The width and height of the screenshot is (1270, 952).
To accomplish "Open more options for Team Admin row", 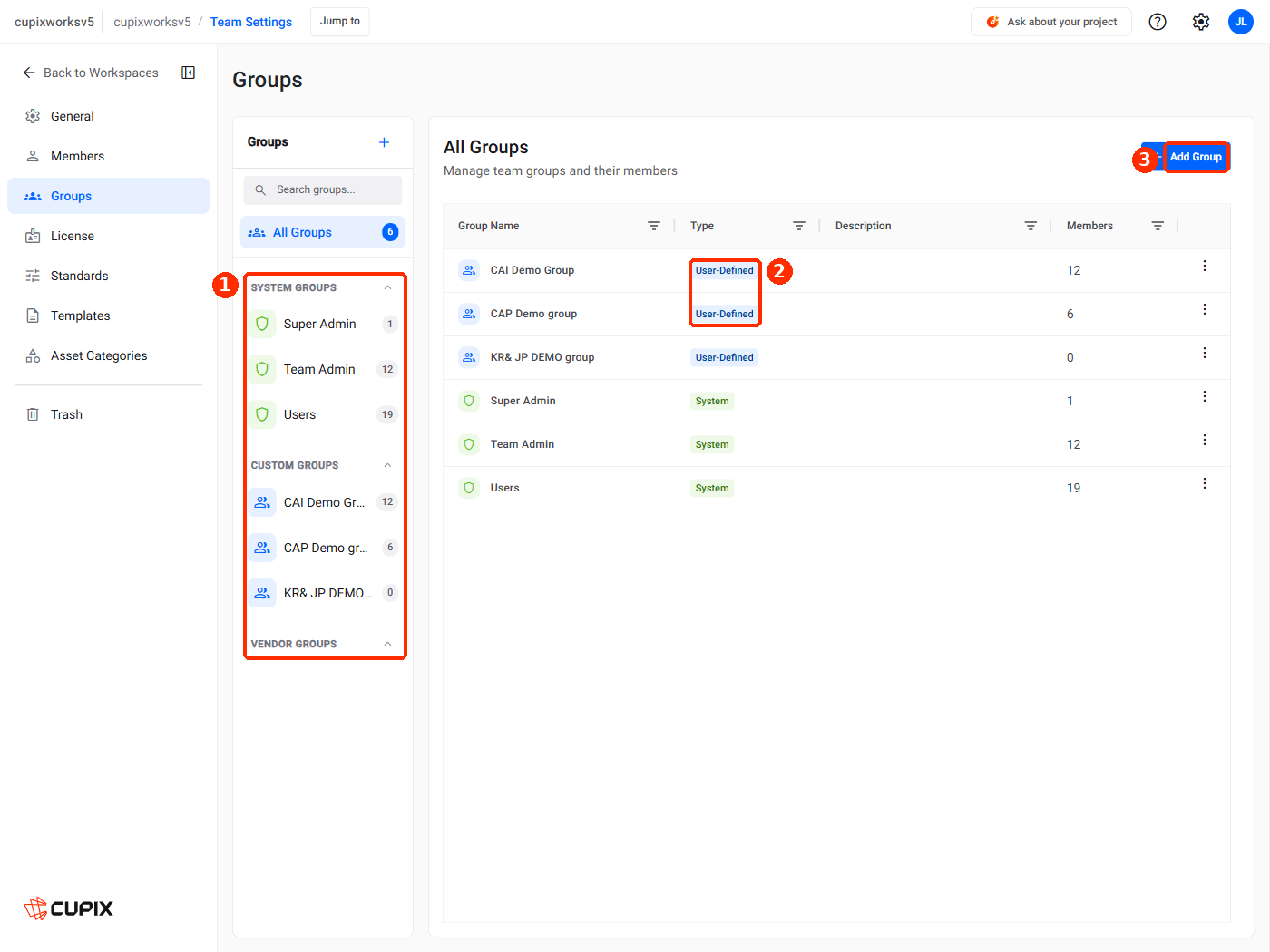I will (1205, 440).
